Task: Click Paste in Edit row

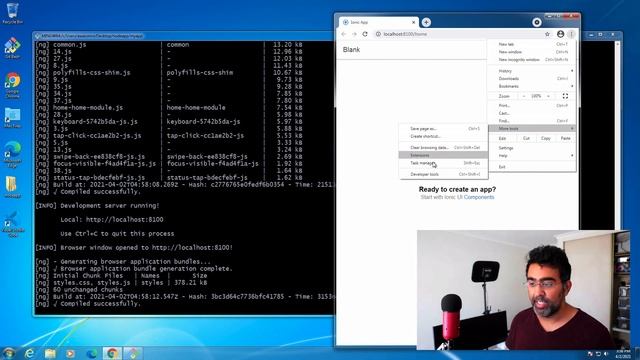Action: point(565,138)
